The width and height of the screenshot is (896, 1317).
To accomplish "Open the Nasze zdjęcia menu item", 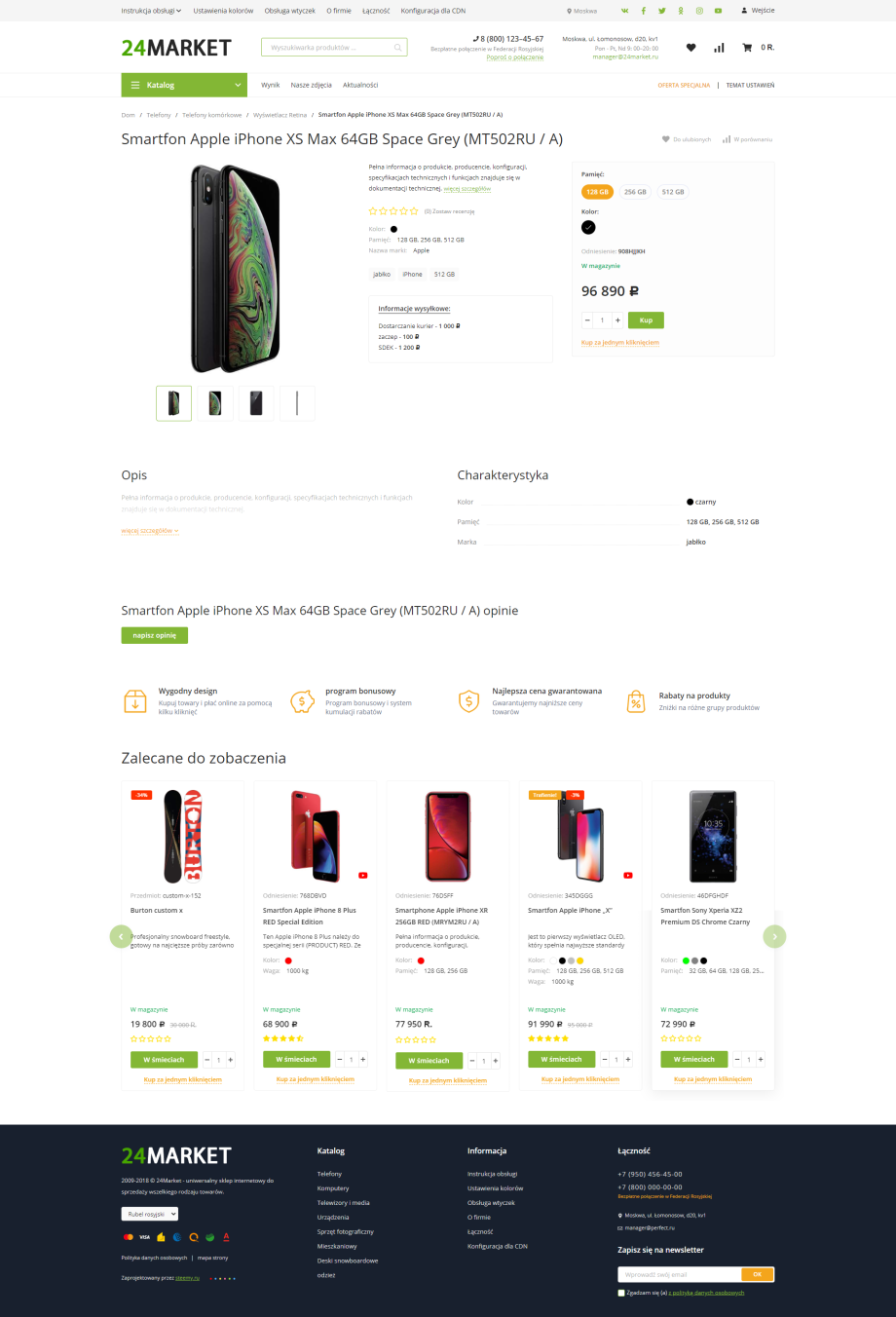I will coord(312,85).
